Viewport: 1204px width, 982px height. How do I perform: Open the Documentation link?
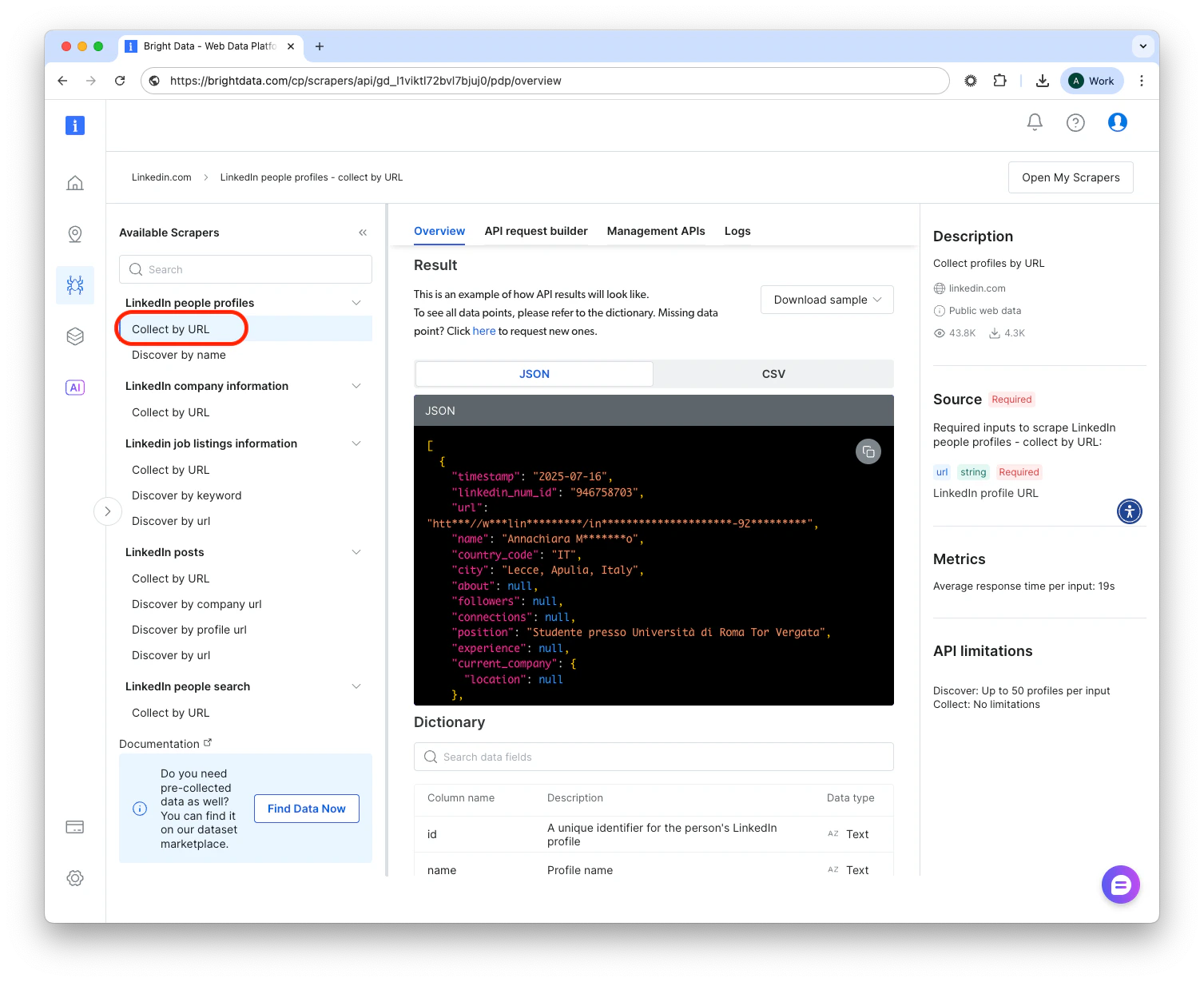point(165,744)
